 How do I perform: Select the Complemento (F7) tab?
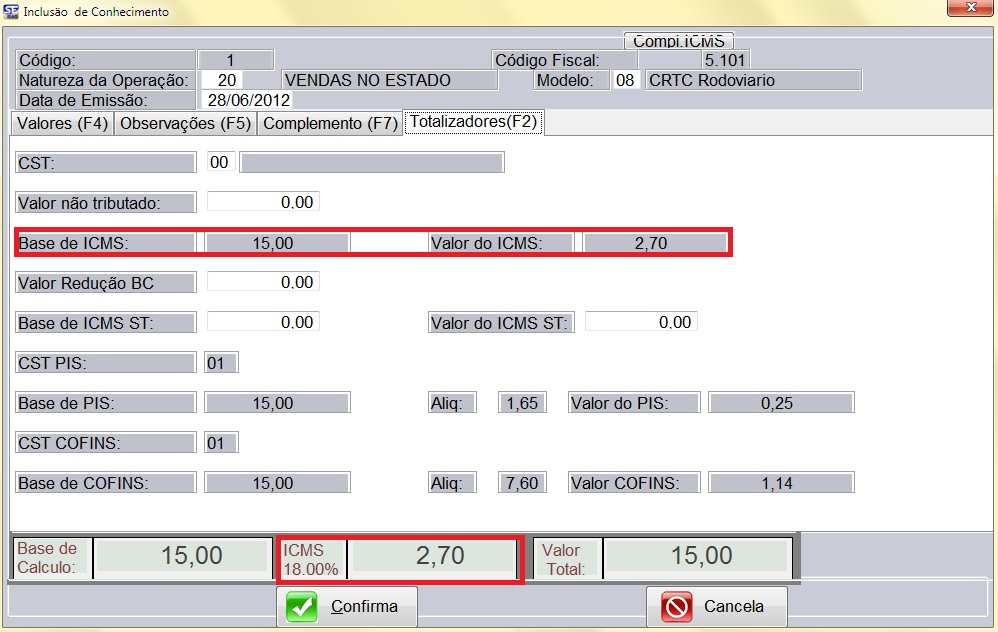[x=330, y=124]
